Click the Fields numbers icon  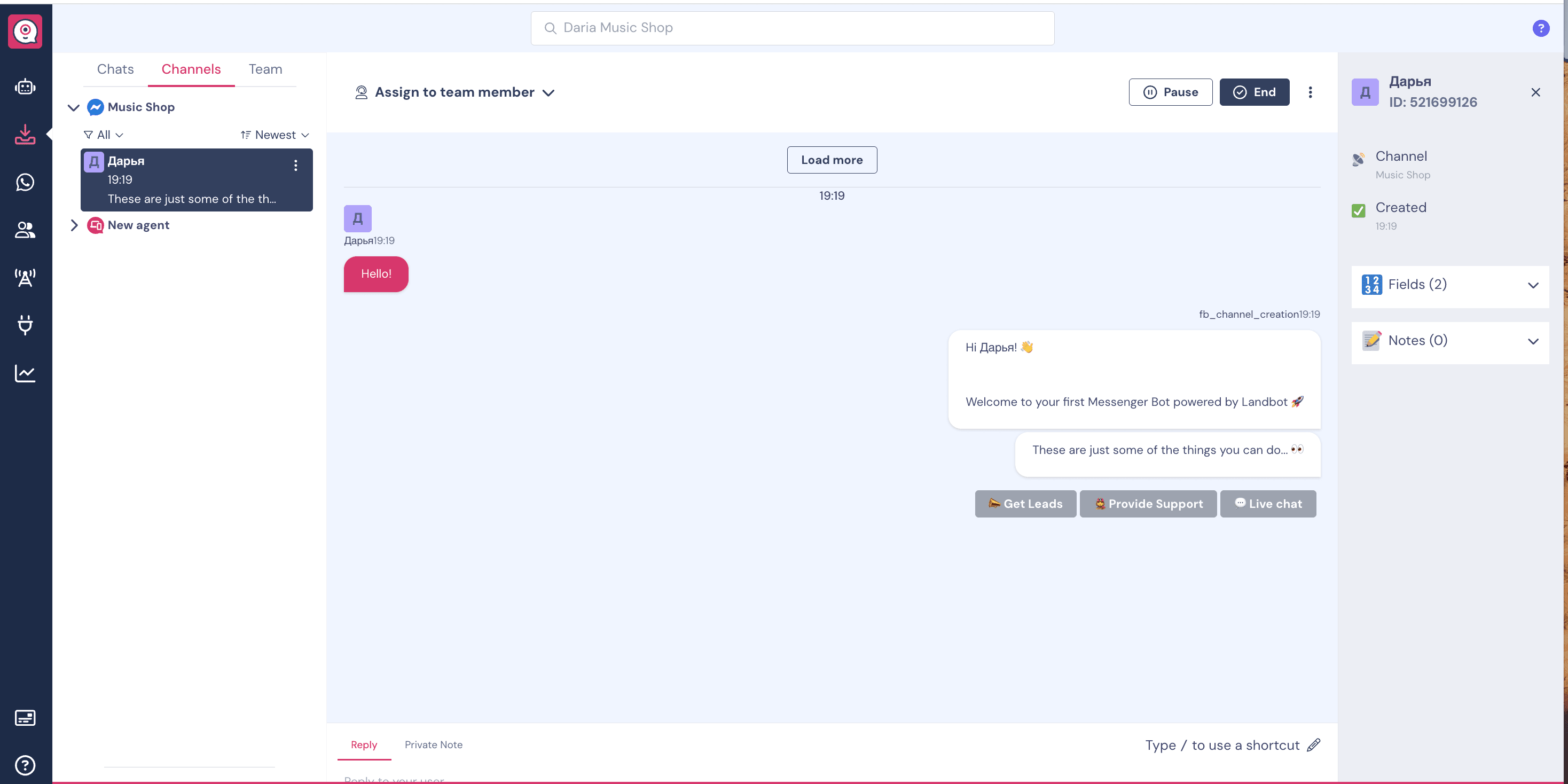tap(1372, 284)
